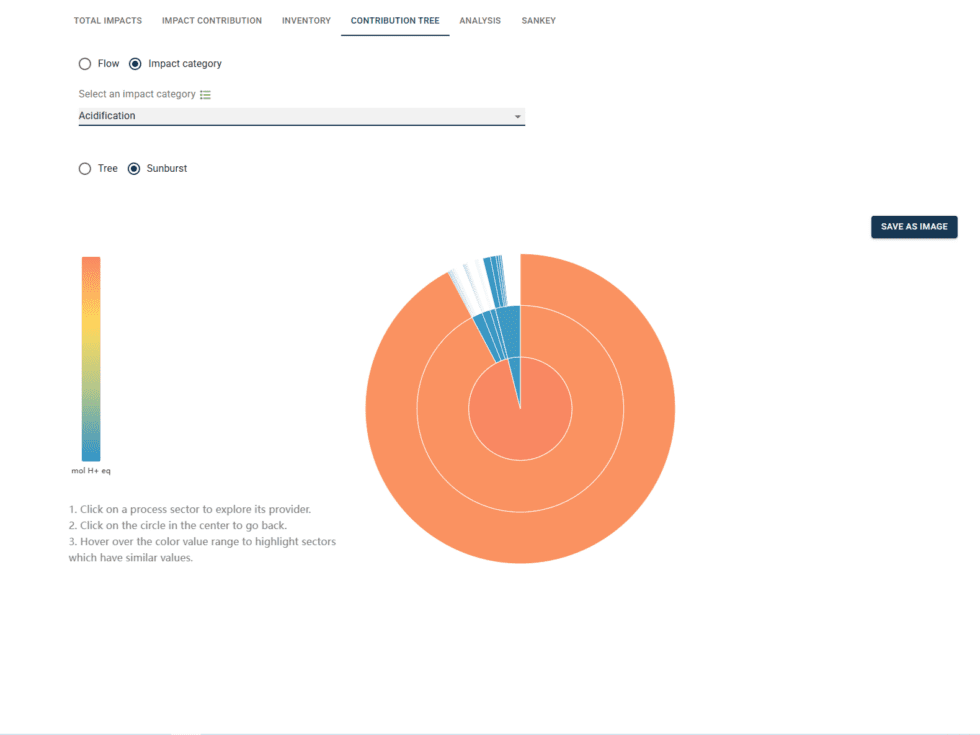
Task: Select the Flow radio button
Action: pos(85,64)
